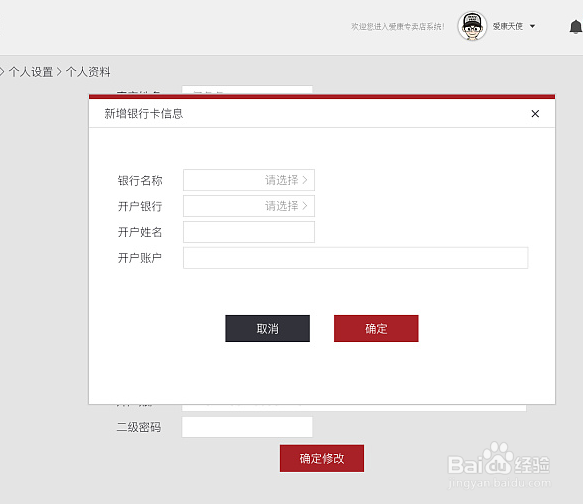Open the notification bell icon
The height and width of the screenshot is (504, 583).
[x=575, y=26]
